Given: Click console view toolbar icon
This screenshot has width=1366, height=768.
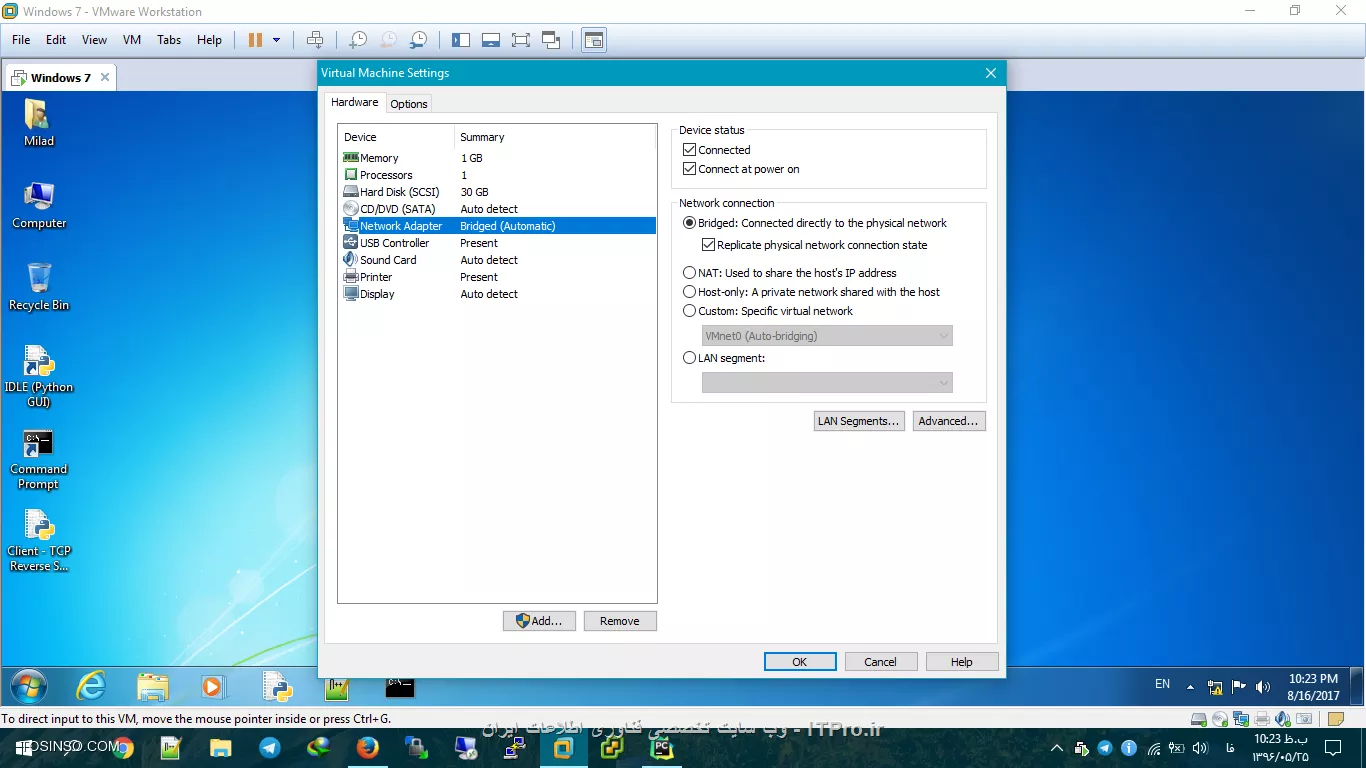Looking at the screenshot, I should pyautogui.click(x=594, y=40).
